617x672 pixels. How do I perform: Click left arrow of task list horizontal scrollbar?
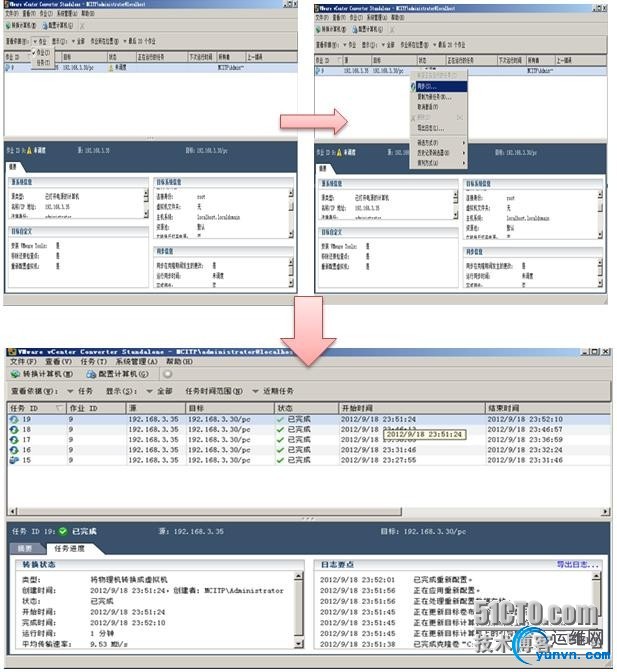[x=12, y=511]
